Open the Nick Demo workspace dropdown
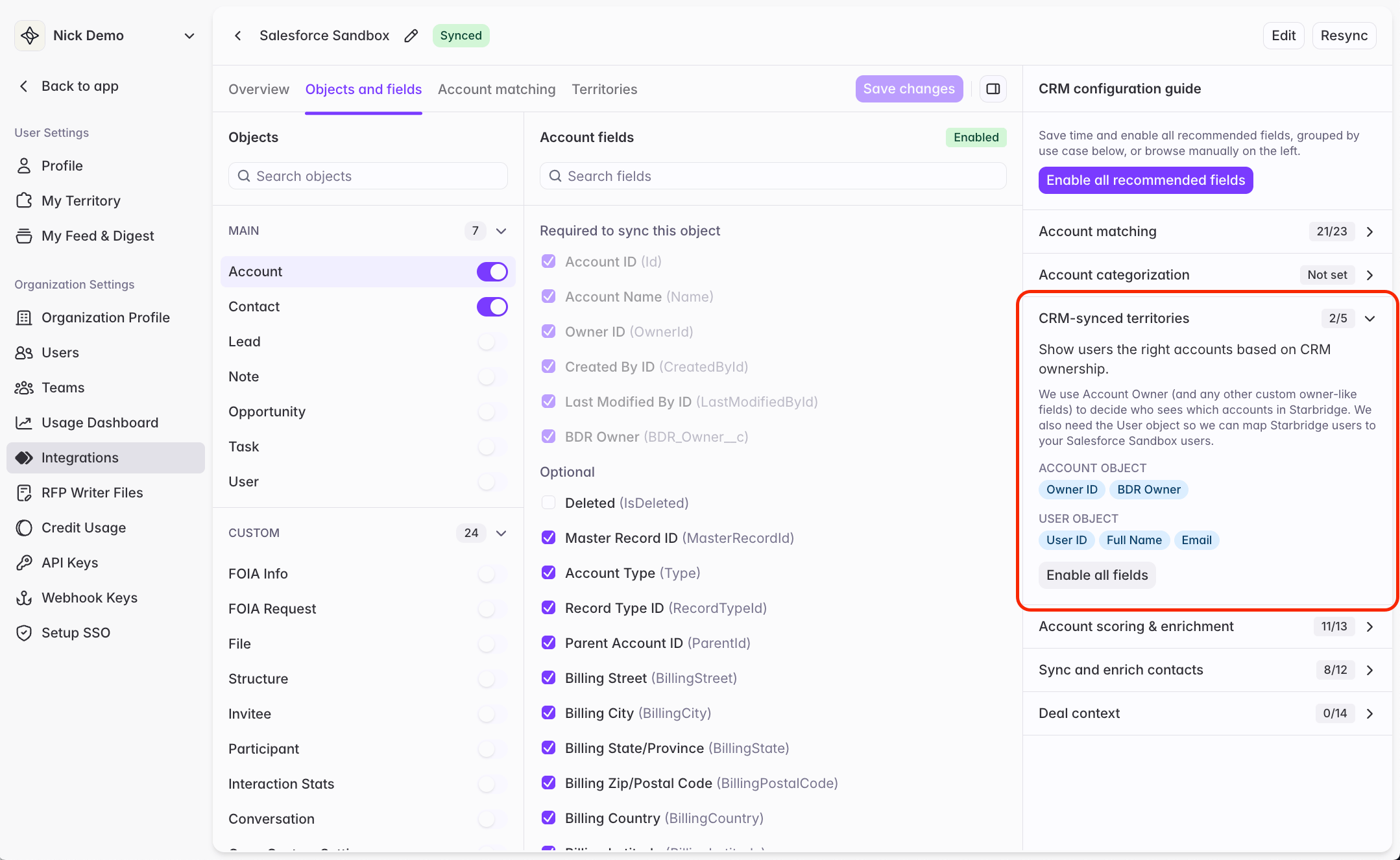Image resolution: width=1400 pixels, height=860 pixels. [189, 36]
